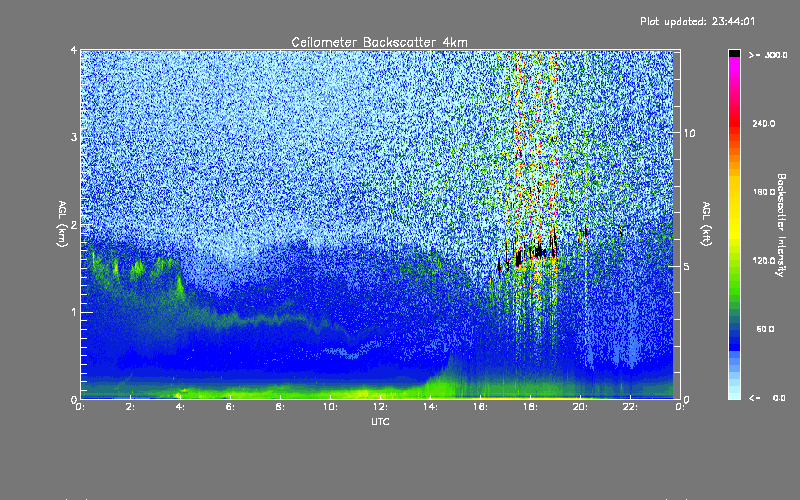800x500 pixels.
Task: Click the "4:" UTC tick label
Action: tap(181, 407)
